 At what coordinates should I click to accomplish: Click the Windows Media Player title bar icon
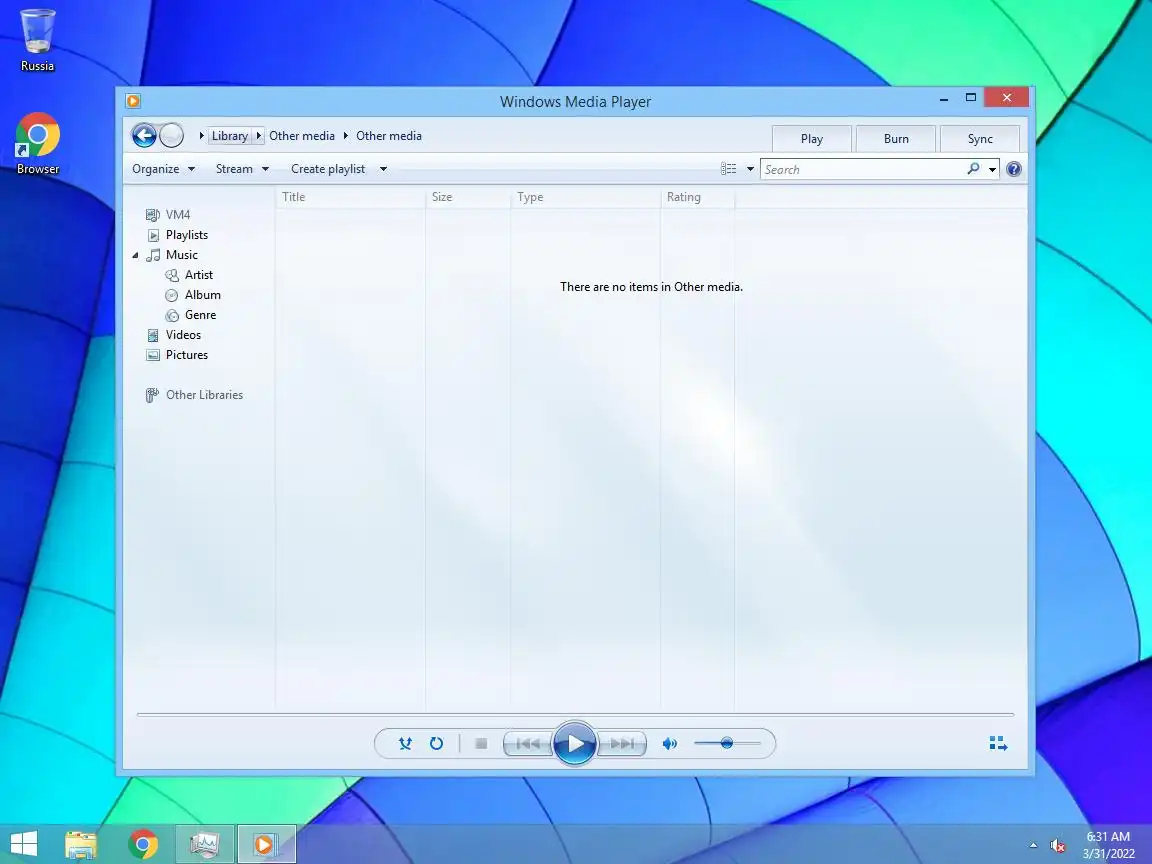(x=134, y=101)
